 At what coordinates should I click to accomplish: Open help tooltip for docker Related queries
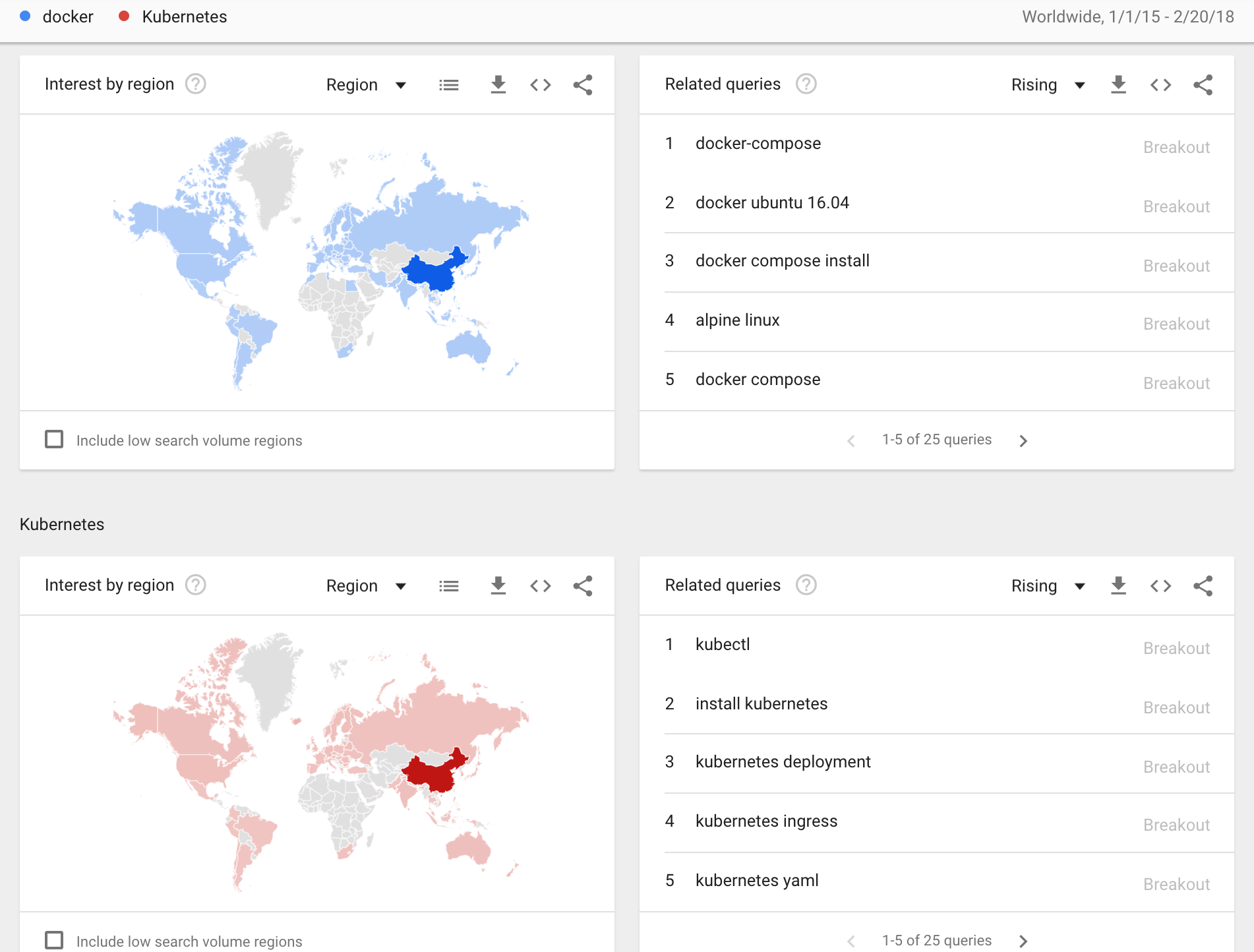click(806, 84)
